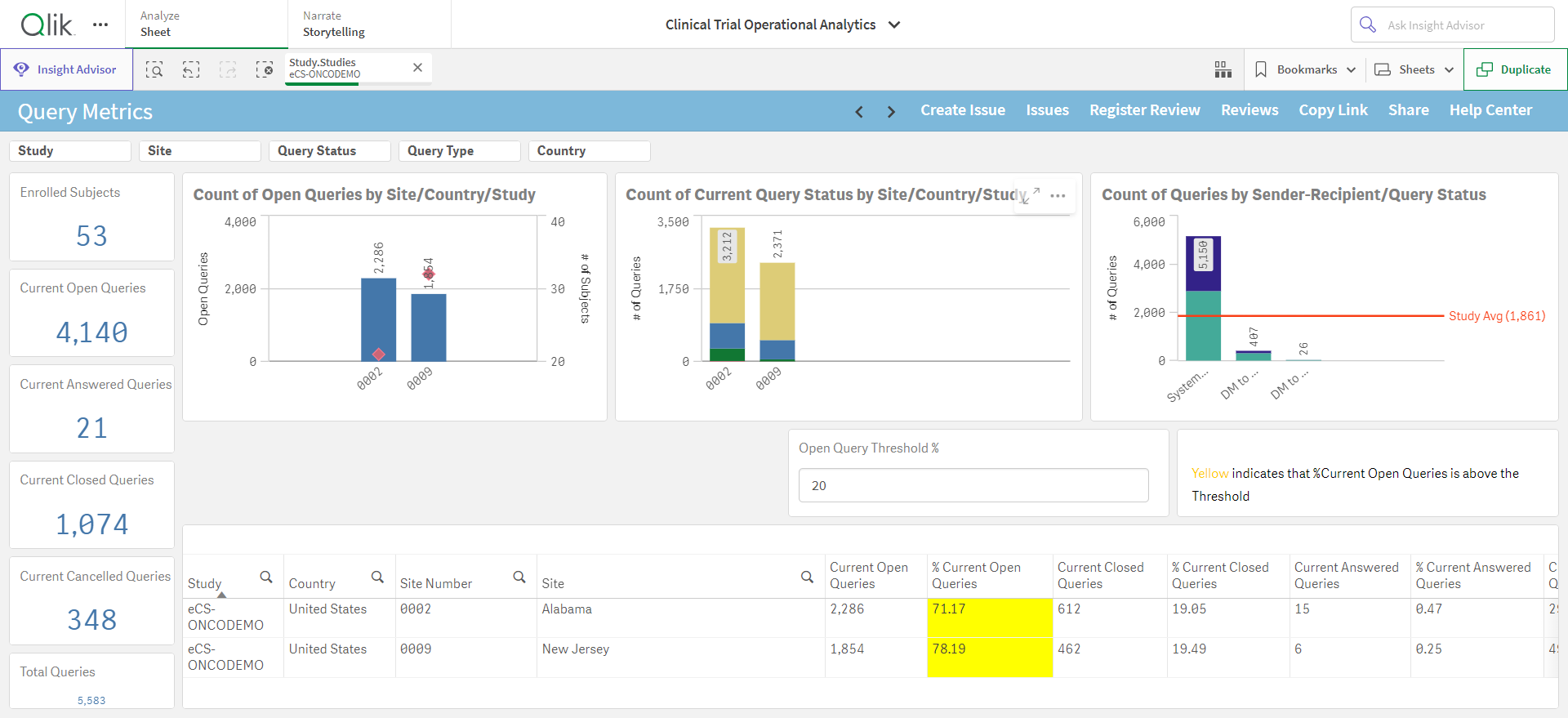This screenshot has width=1568, height=718.
Task: Go to the next sheet arrow
Action: 891,111
